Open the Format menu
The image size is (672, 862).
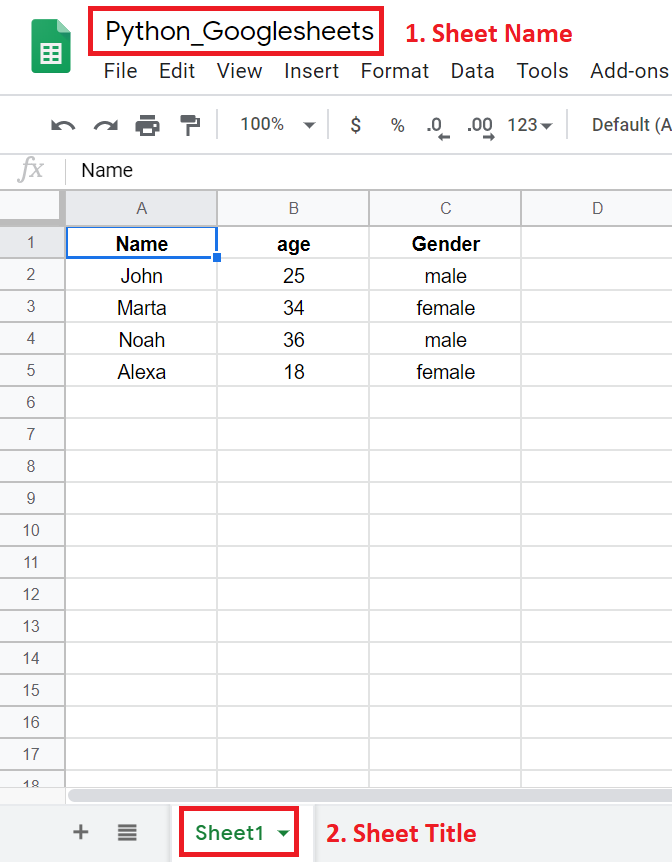[394, 71]
